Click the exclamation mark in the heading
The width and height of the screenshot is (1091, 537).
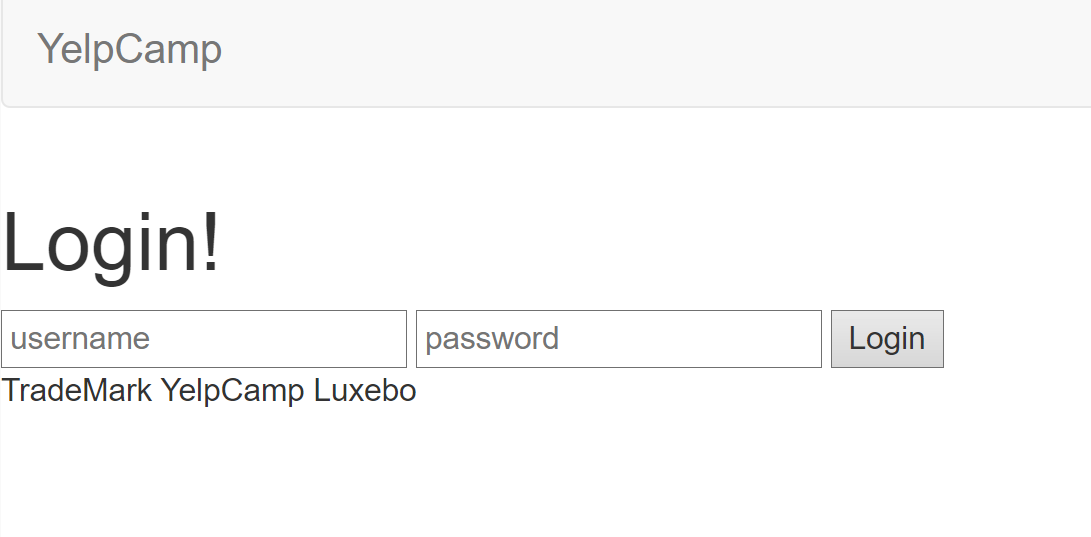210,244
